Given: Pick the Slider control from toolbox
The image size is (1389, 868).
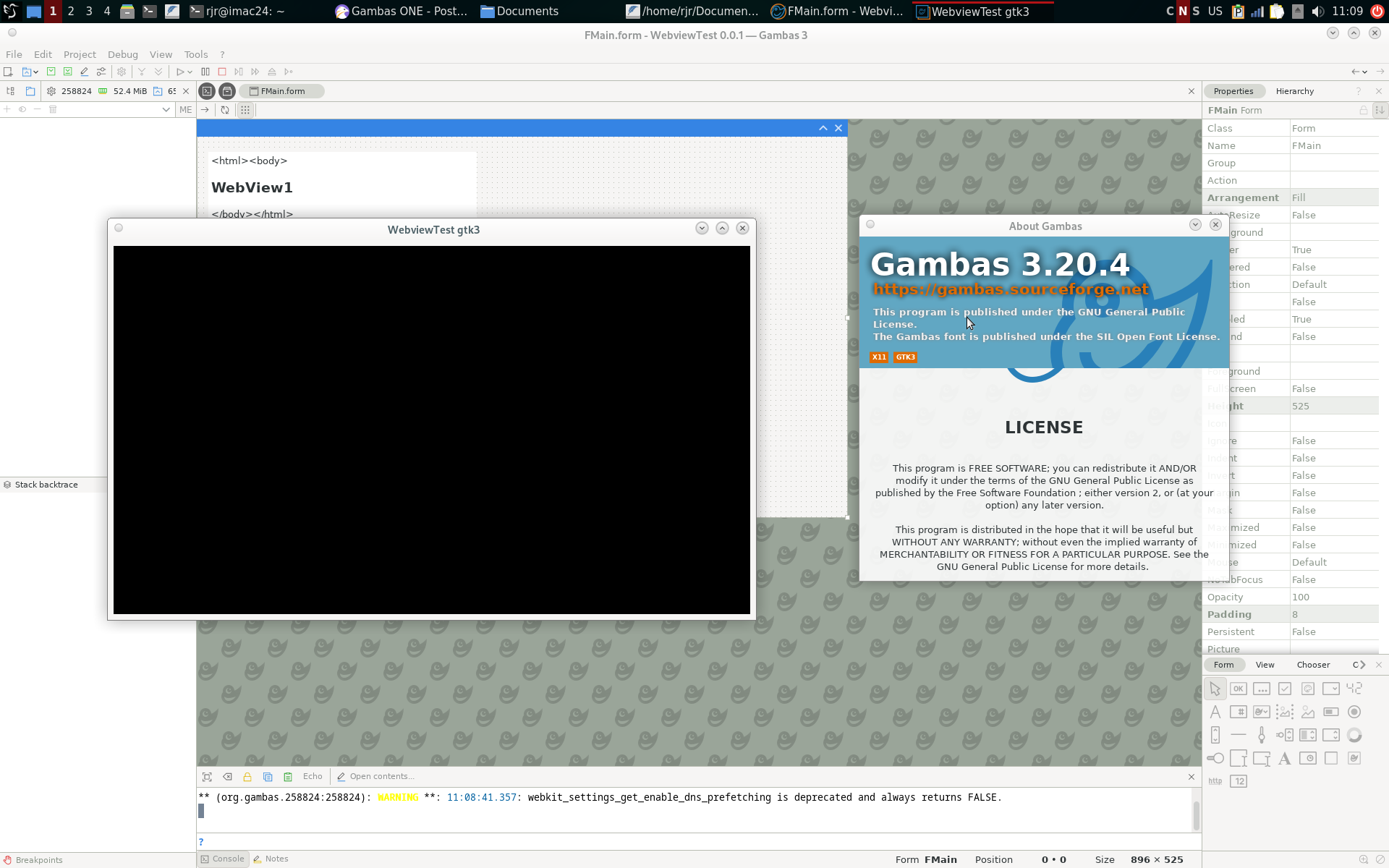Looking at the screenshot, I should pos(1262,735).
